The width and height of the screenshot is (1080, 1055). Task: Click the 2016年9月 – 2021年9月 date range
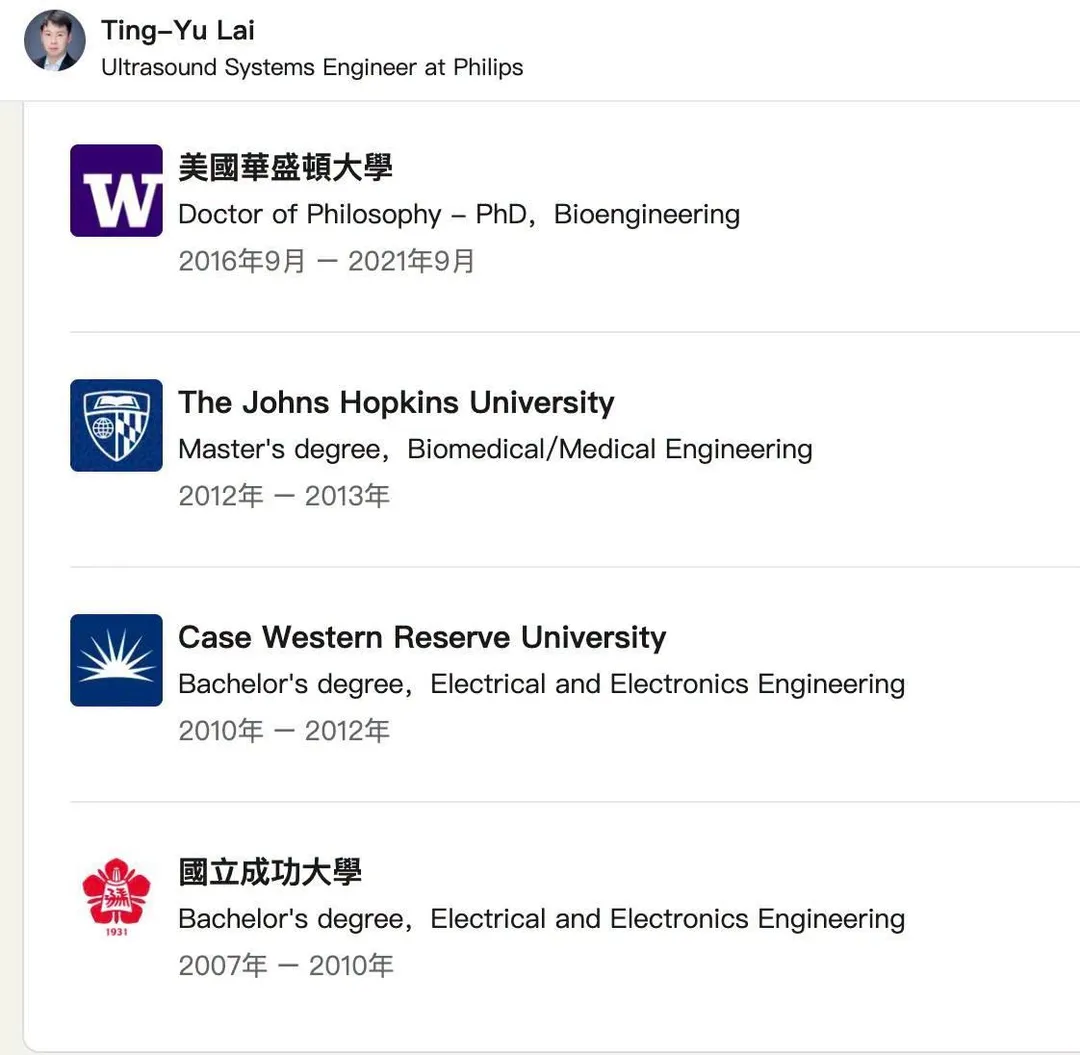pyautogui.click(x=326, y=261)
